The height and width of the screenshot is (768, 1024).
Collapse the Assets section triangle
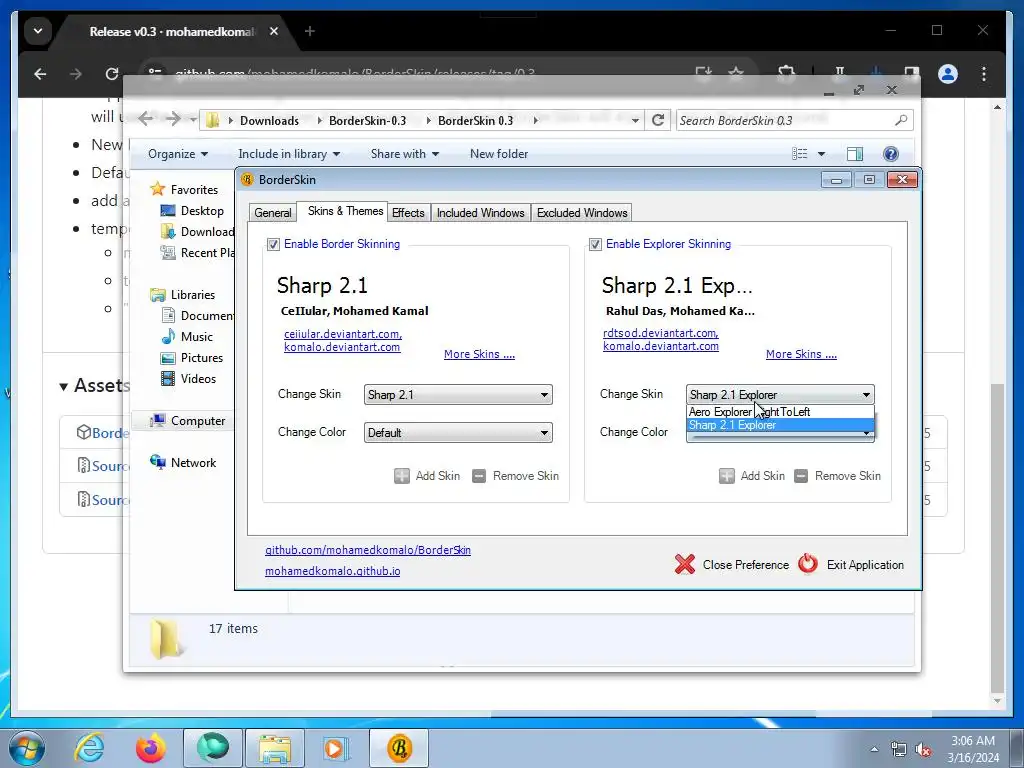coord(63,387)
